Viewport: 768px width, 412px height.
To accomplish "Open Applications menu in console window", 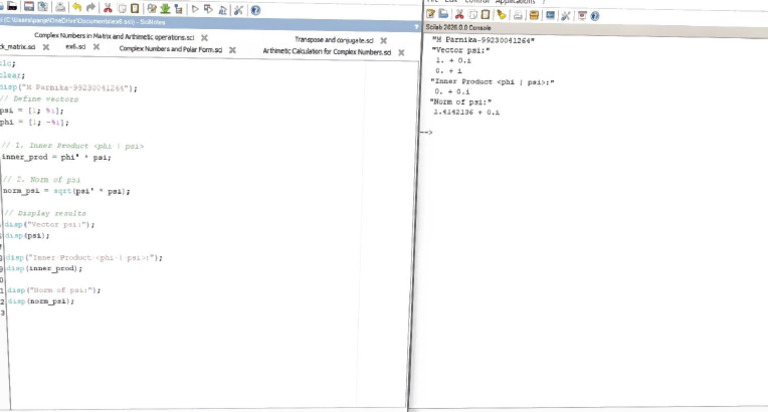I will click(515, 2).
